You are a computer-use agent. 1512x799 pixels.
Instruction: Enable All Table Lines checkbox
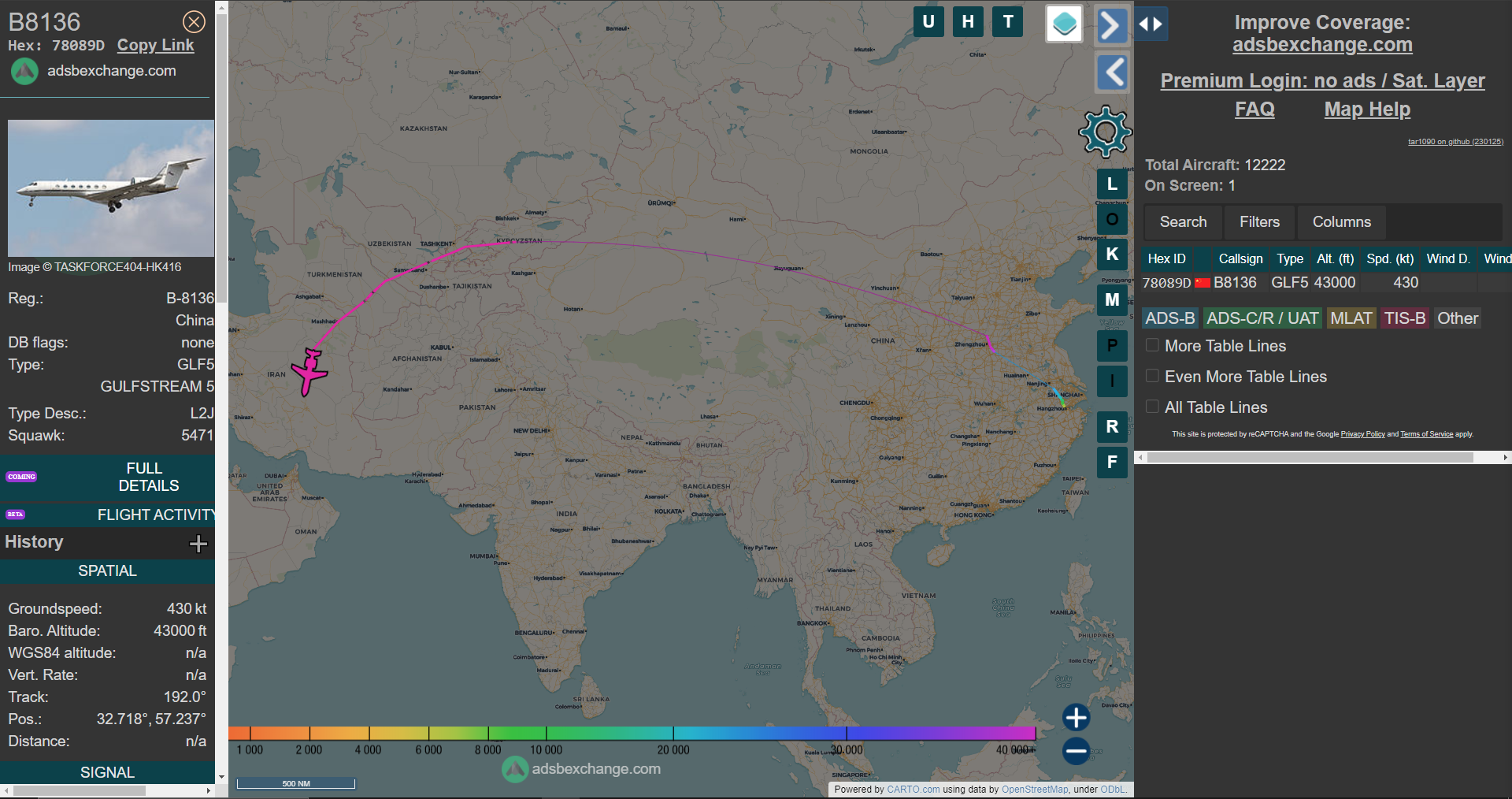[x=1152, y=407]
